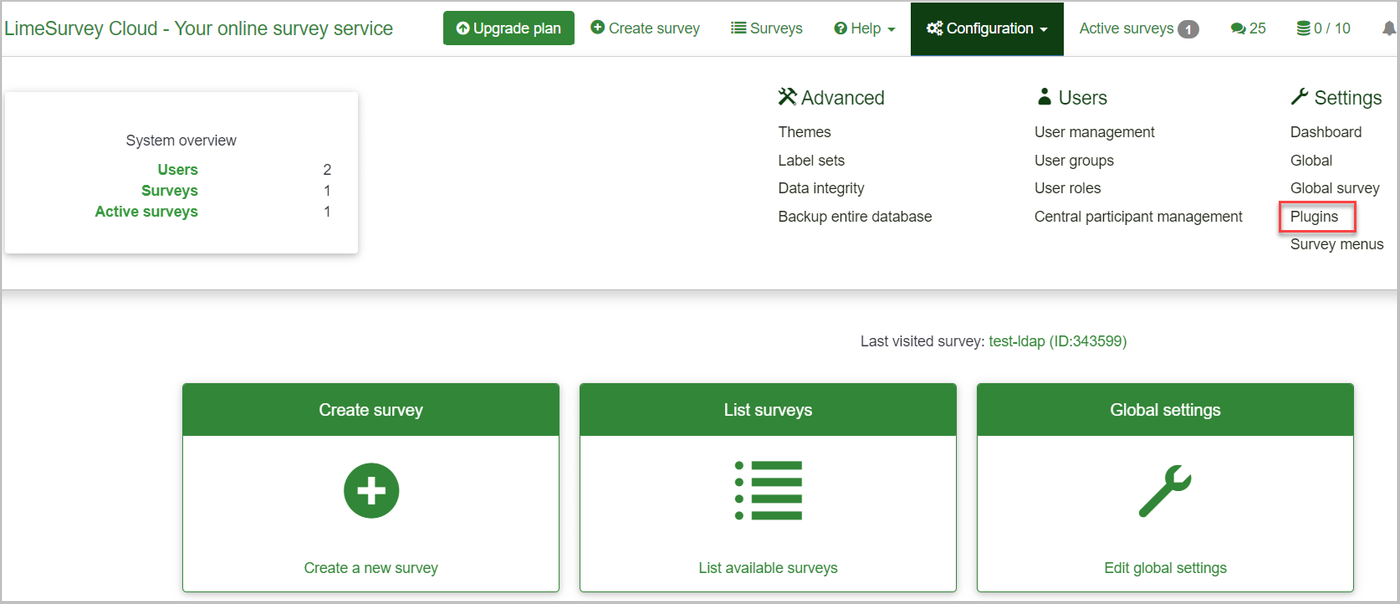Open Data integrity option
The width and height of the screenshot is (1400, 604).
[x=821, y=188]
